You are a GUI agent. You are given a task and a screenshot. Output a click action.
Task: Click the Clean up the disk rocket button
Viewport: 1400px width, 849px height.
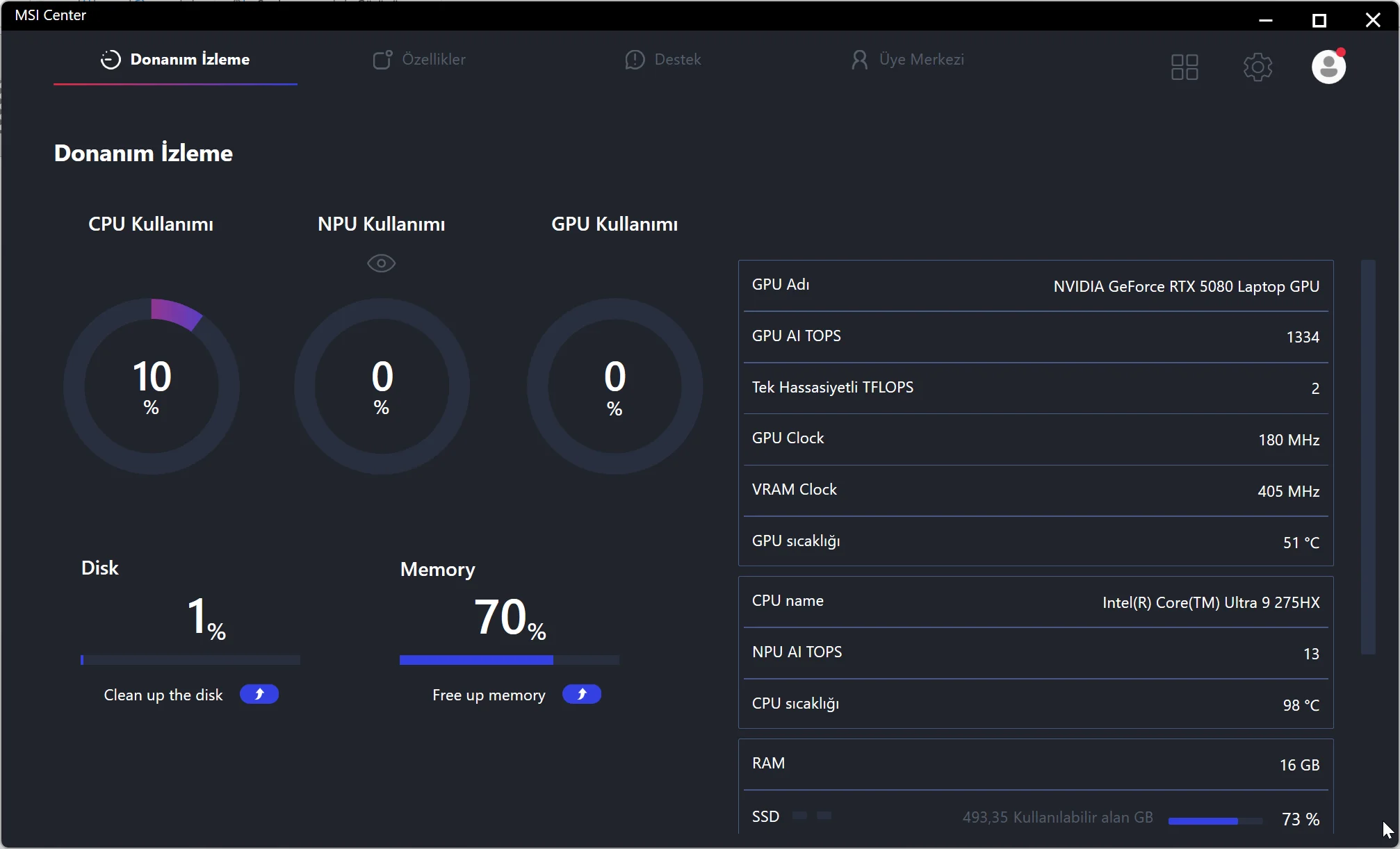(259, 694)
